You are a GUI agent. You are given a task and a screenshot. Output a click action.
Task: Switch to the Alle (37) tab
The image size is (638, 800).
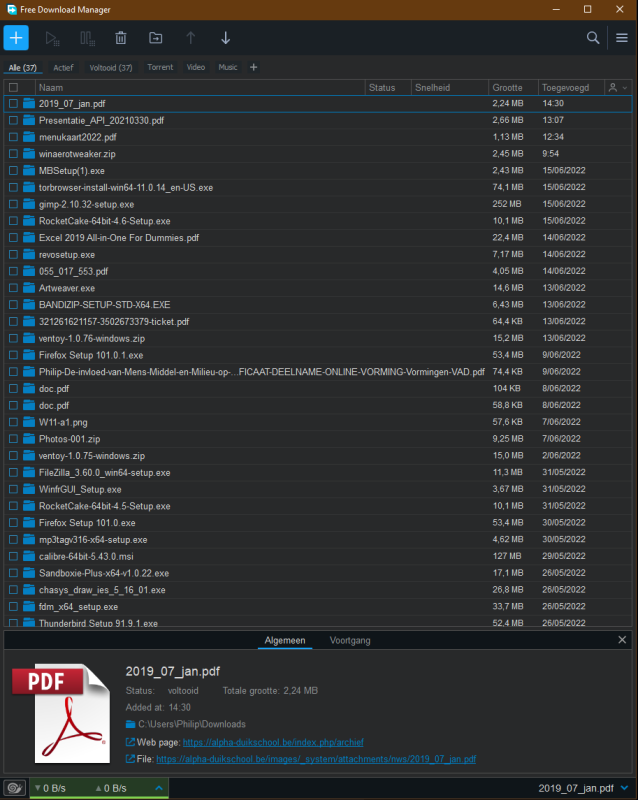point(22,67)
